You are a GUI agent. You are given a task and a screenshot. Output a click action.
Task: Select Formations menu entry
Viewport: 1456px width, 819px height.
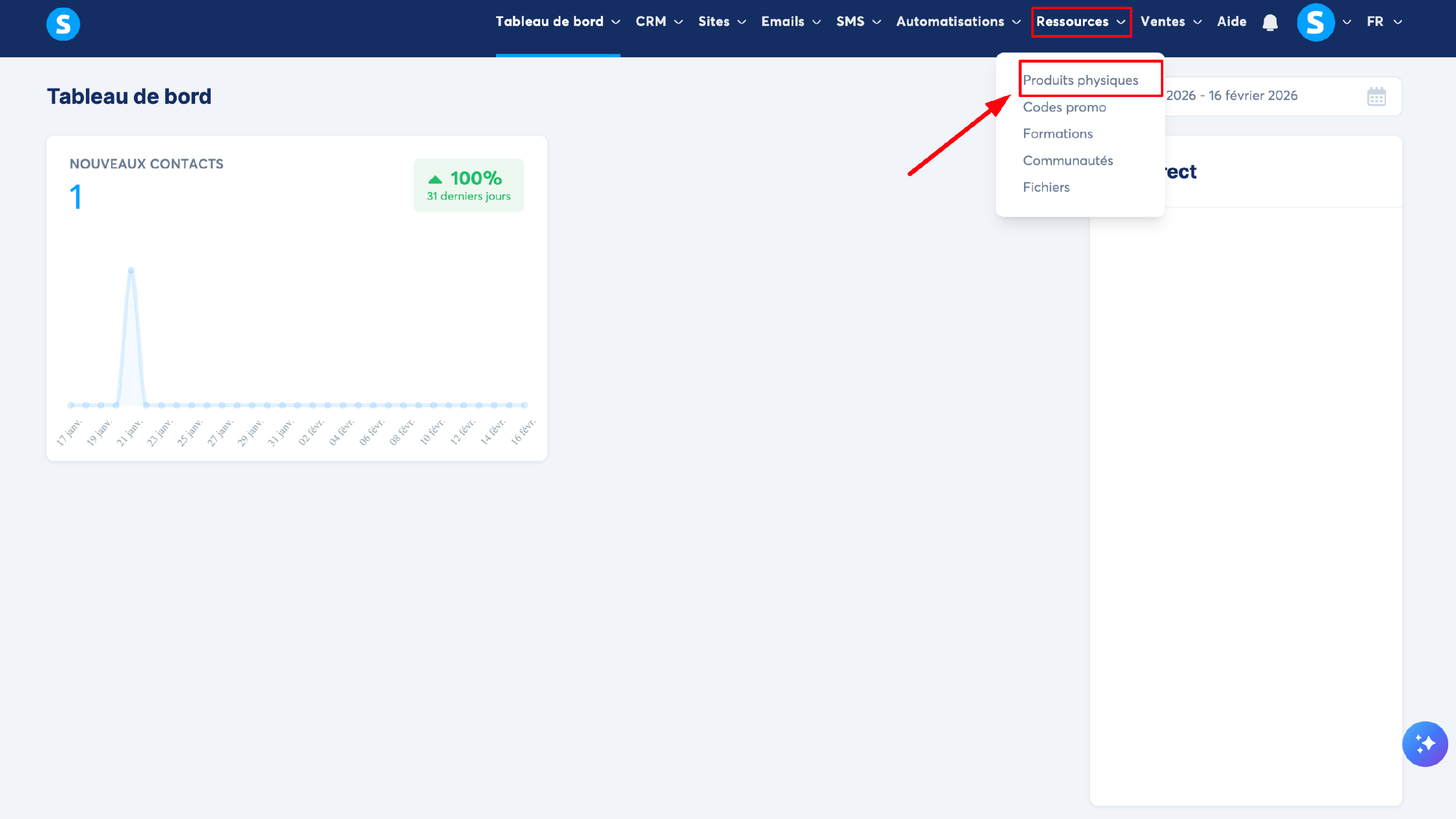tap(1057, 134)
